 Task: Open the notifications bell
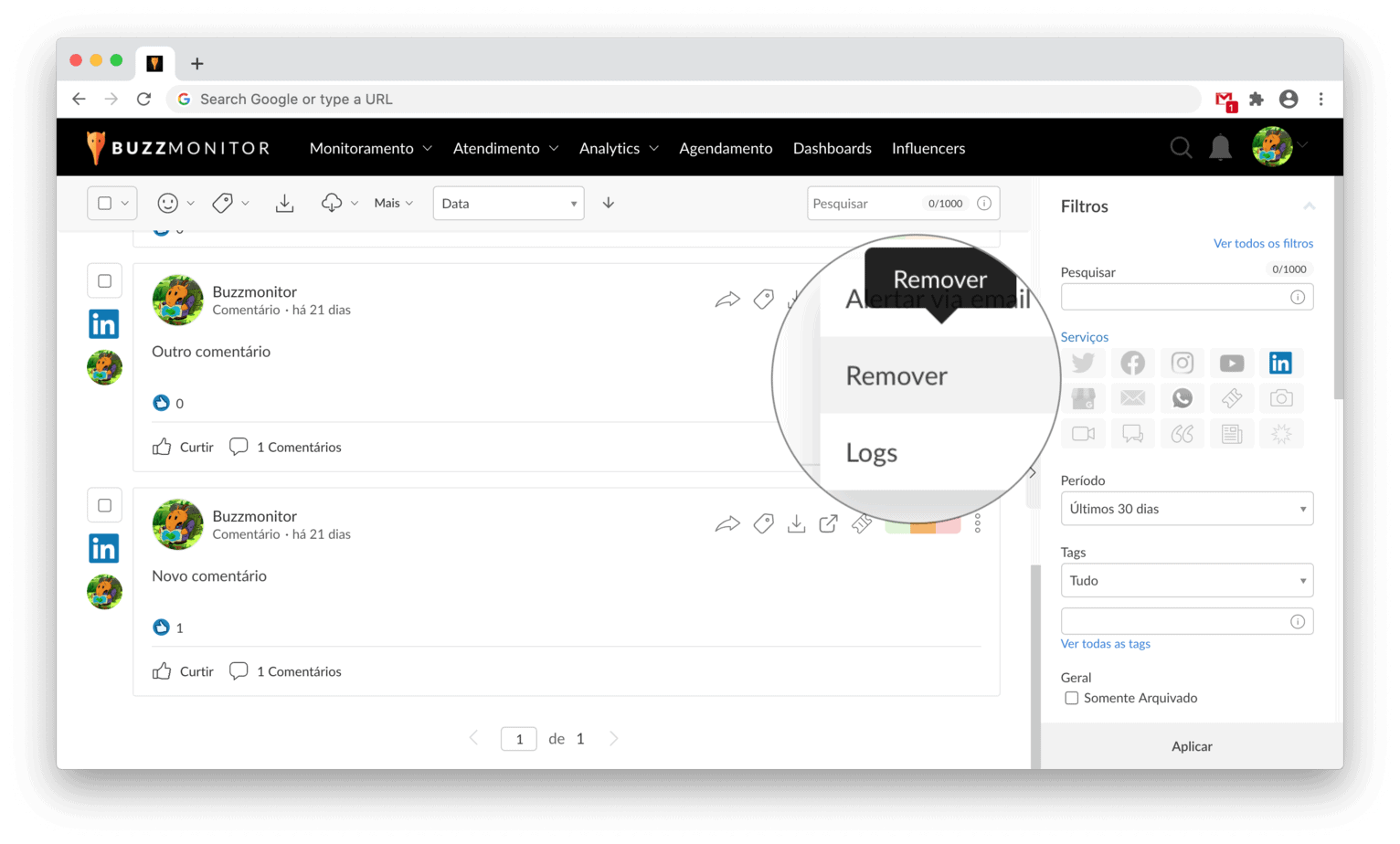click(x=1220, y=148)
